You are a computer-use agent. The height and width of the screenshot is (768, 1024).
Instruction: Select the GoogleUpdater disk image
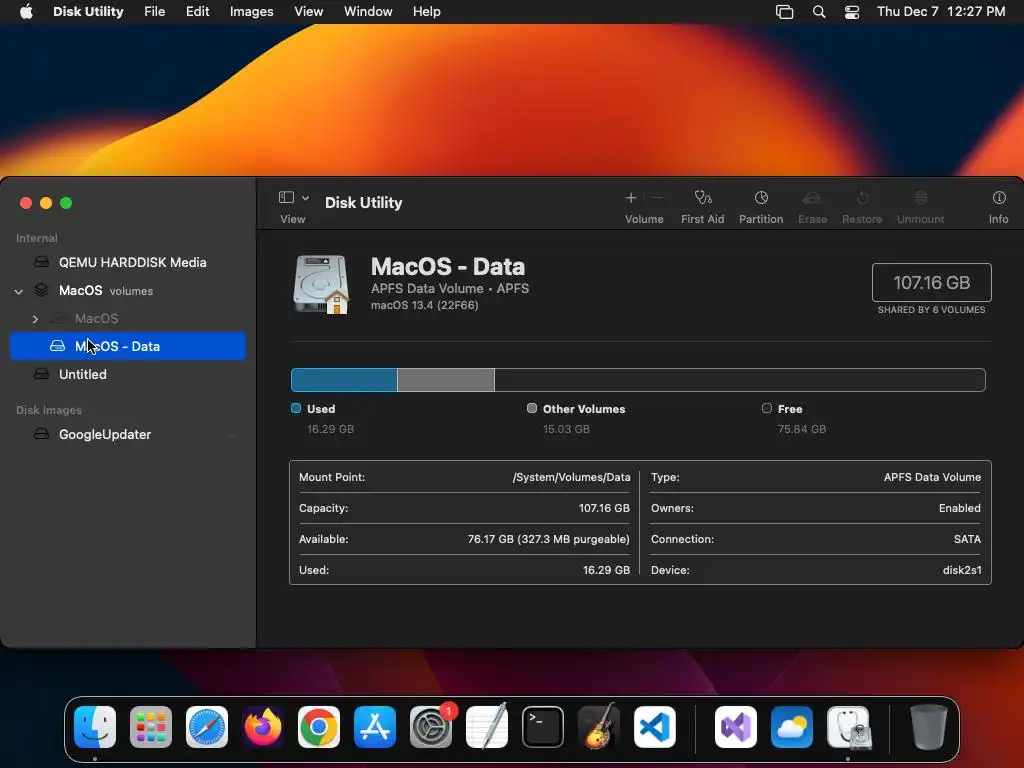click(x=127, y=434)
